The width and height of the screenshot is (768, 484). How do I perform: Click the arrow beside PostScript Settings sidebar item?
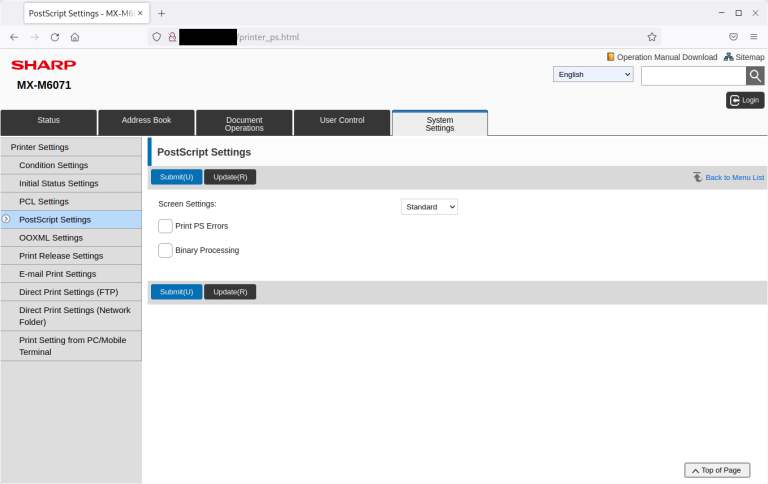point(6,219)
